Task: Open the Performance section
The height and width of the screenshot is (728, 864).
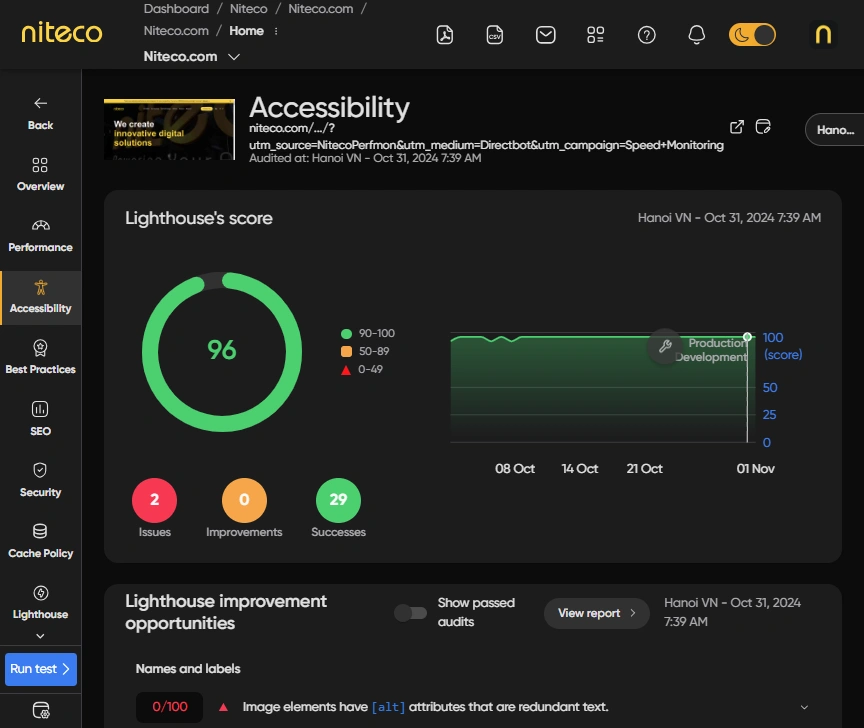Action: click(40, 235)
